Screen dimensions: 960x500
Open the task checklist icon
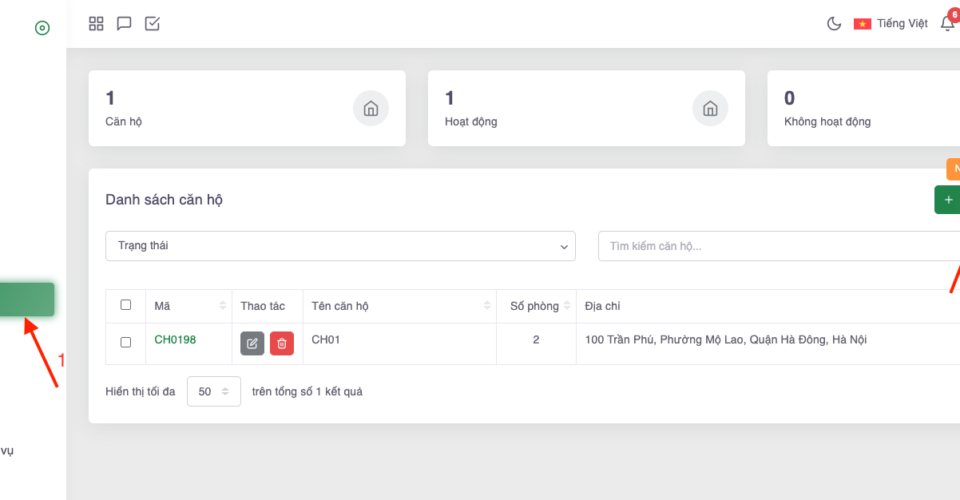click(x=152, y=23)
